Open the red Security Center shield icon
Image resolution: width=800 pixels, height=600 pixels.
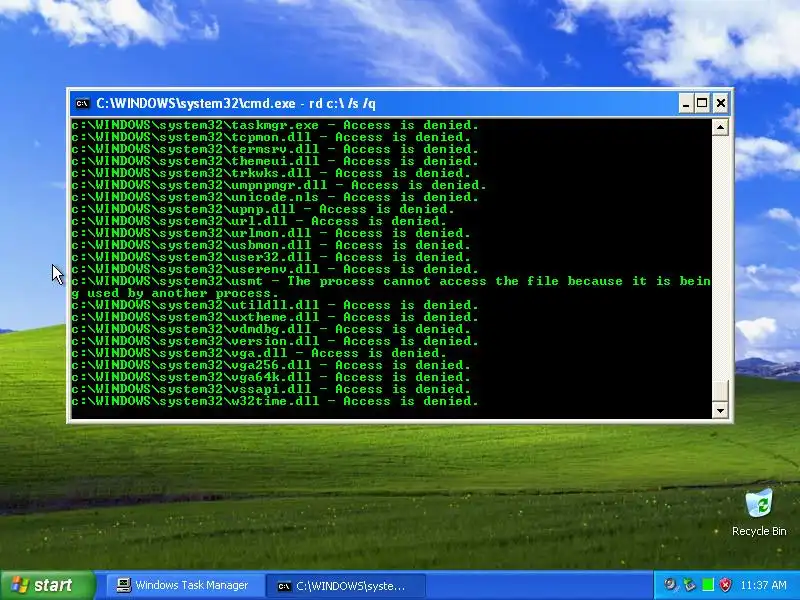[x=725, y=585]
